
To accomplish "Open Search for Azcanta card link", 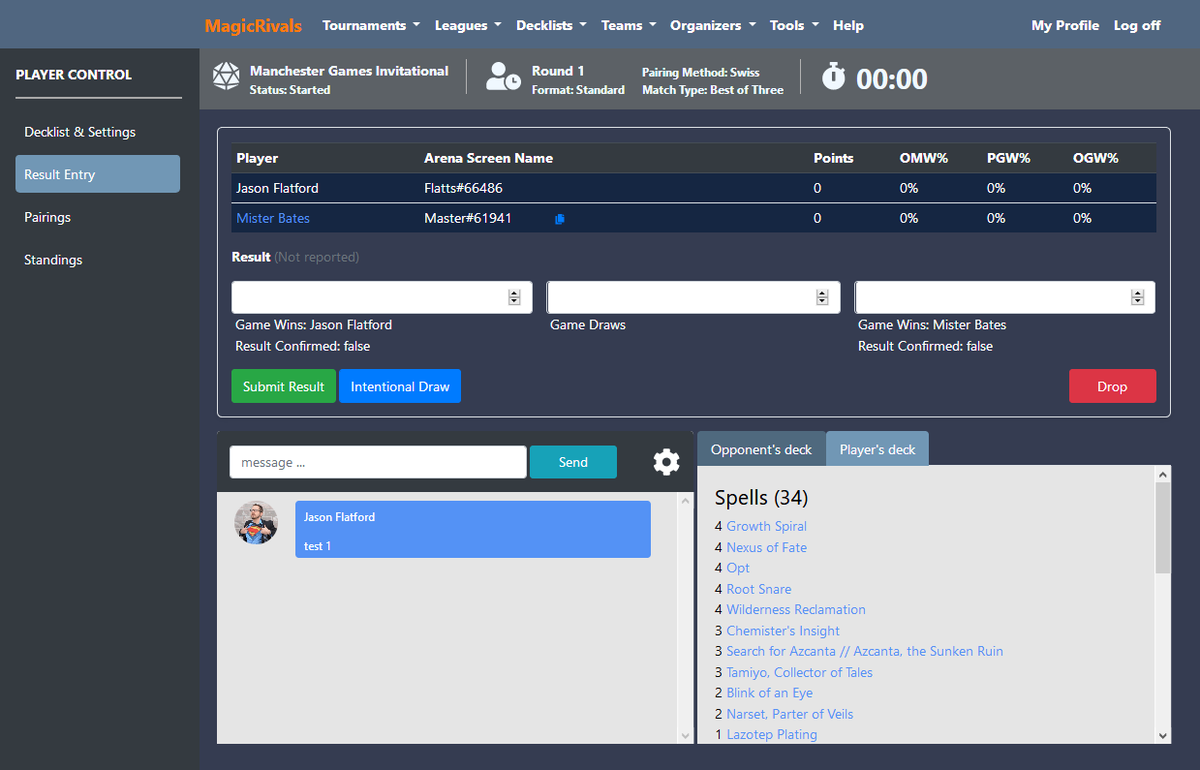I will (865, 651).
